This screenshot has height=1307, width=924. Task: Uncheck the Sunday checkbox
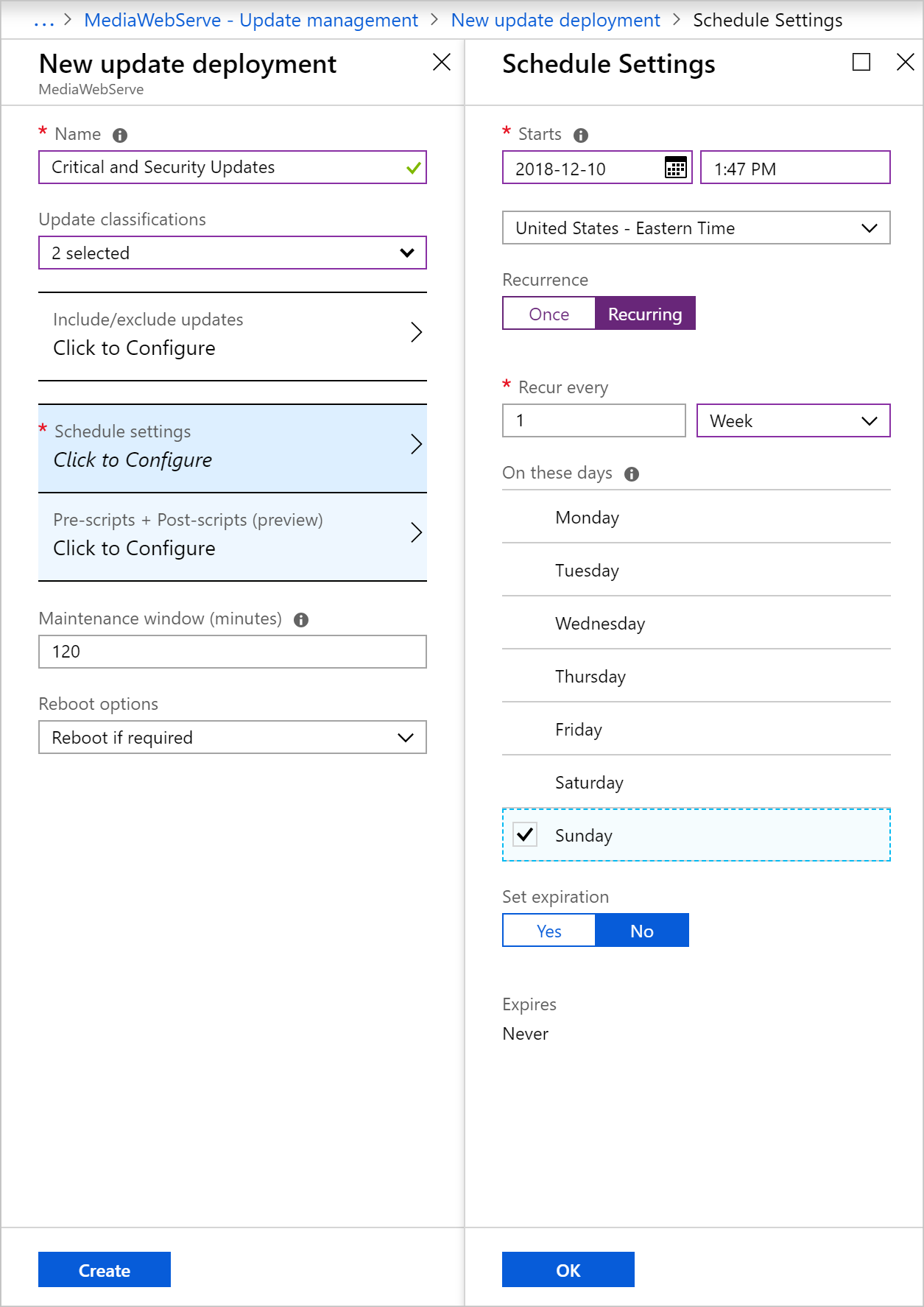click(525, 834)
